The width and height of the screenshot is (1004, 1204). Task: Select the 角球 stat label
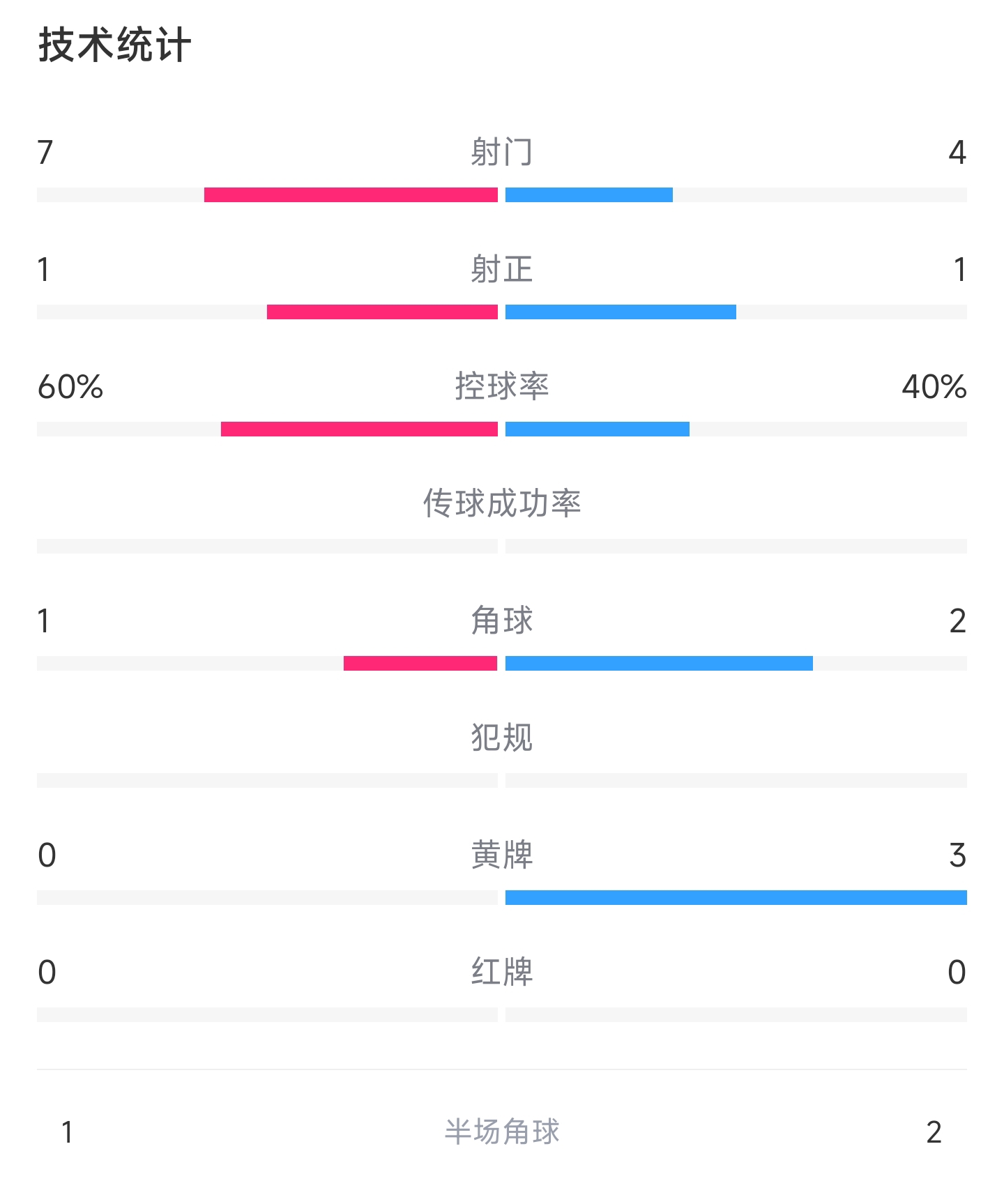tap(502, 620)
